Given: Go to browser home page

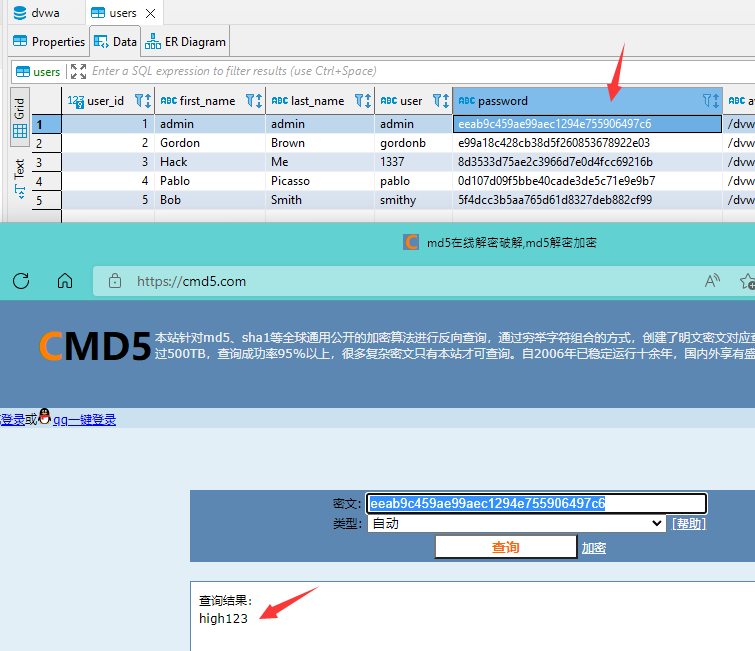Looking at the screenshot, I should pos(65,280).
